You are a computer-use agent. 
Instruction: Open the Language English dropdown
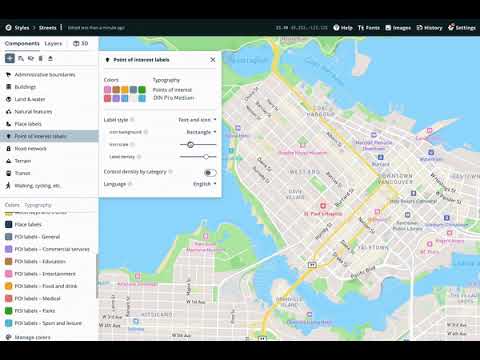click(205, 184)
